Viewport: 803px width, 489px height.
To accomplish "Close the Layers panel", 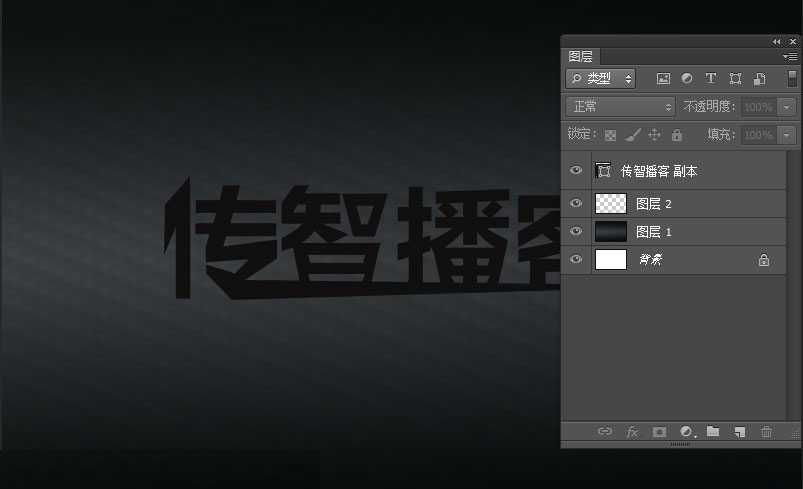I will click(x=793, y=41).
